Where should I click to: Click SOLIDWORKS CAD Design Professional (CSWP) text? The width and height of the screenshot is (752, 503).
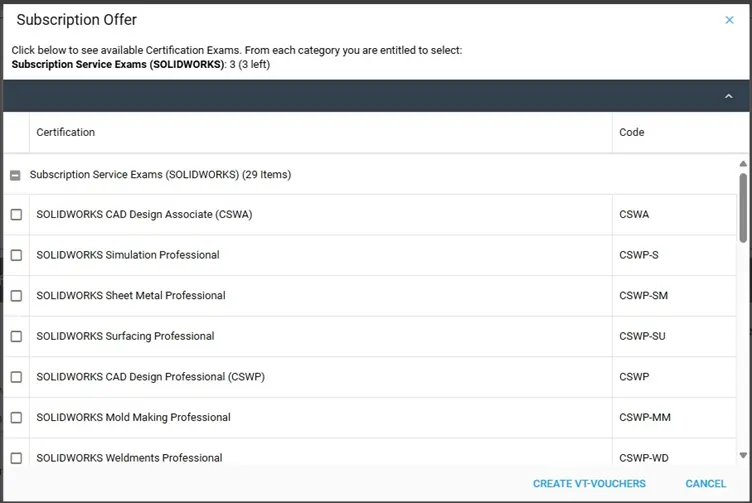pos(150,377)
